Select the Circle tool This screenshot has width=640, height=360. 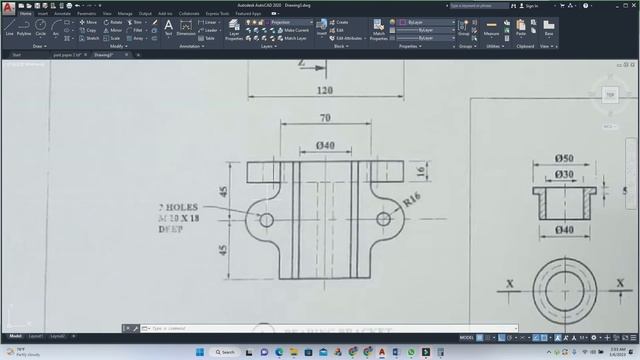click(40, 27)
